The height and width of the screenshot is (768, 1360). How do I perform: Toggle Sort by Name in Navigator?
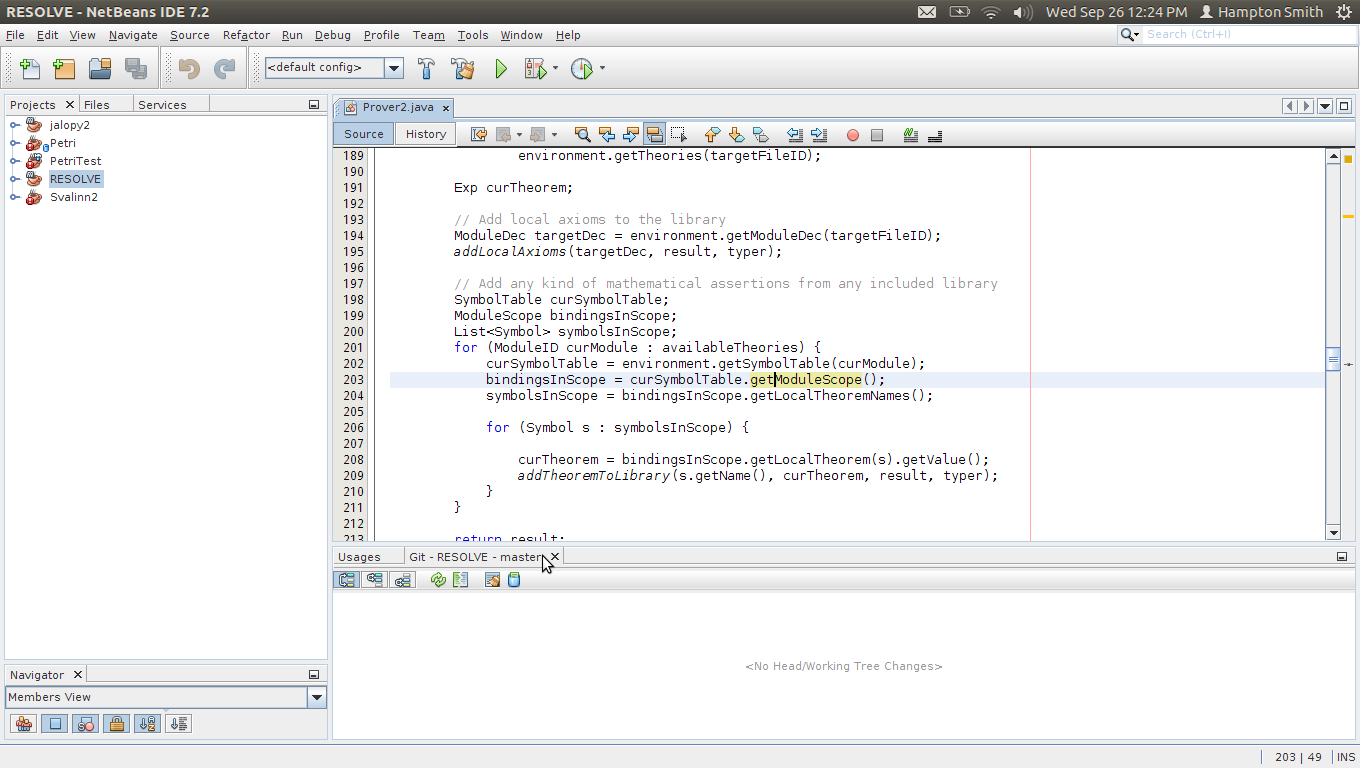(148, 724)
